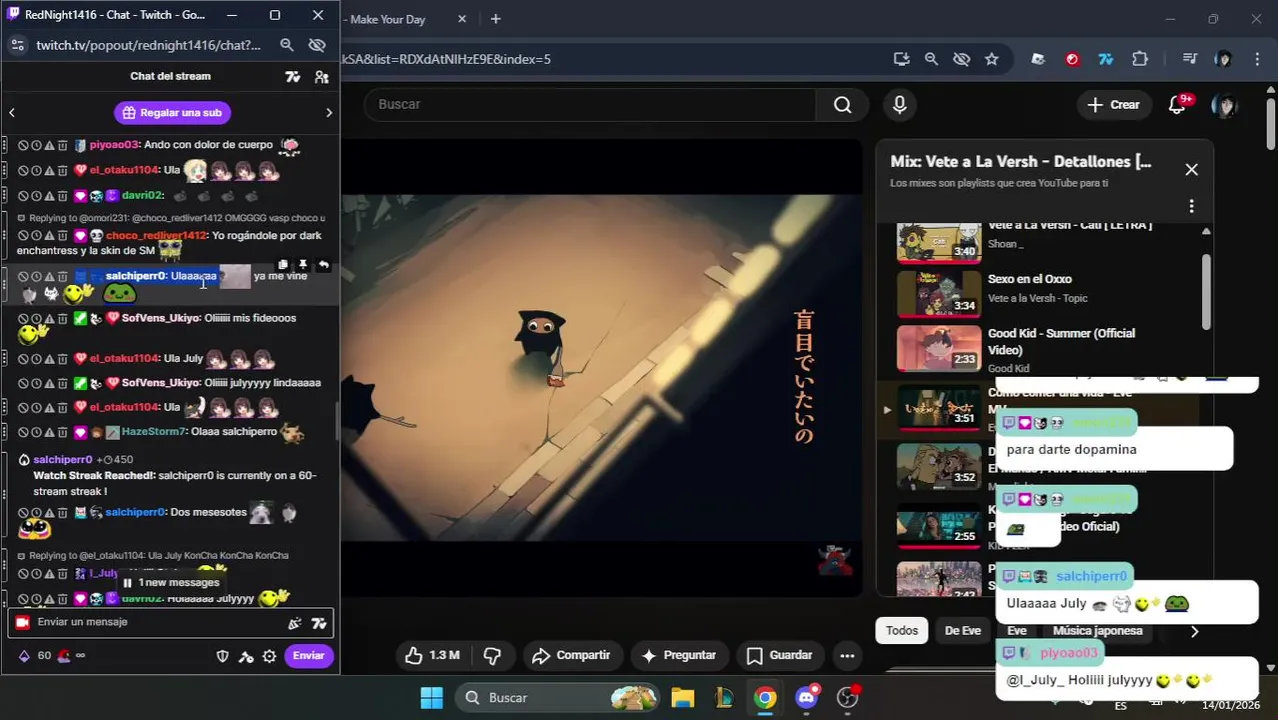The height and width of the screenshot is (720, 1278).
Task: Click YouTube Buscar search field
Action: tap(590, 104)
